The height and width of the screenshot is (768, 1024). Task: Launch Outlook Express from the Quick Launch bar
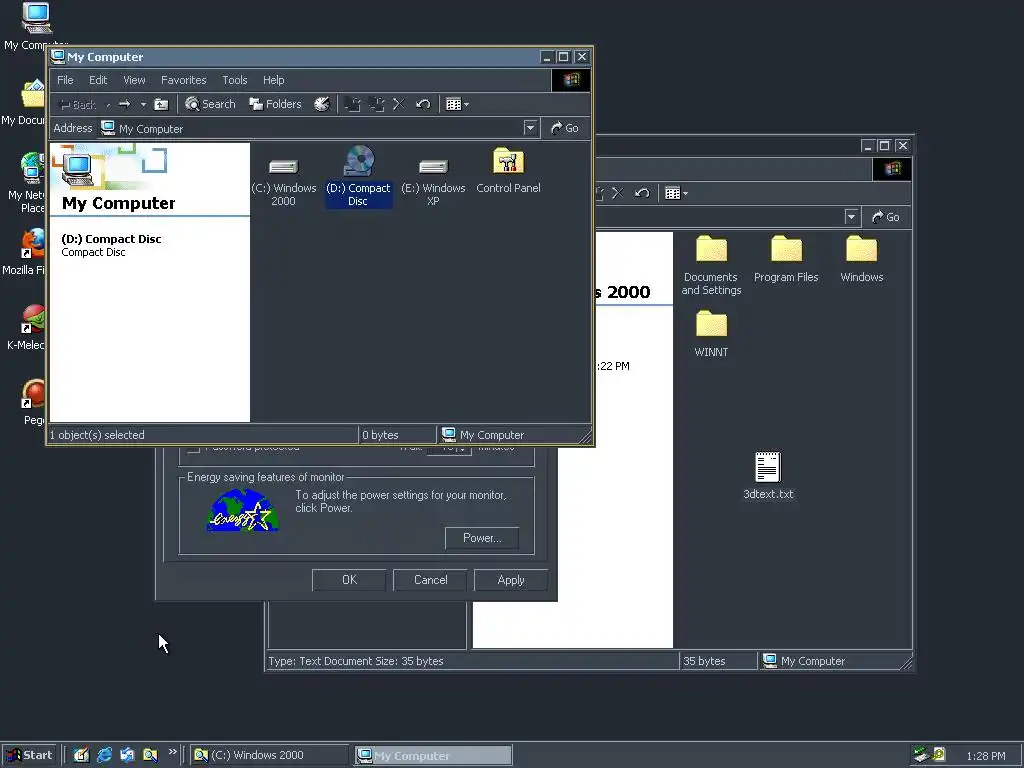(x=127, y=756)
